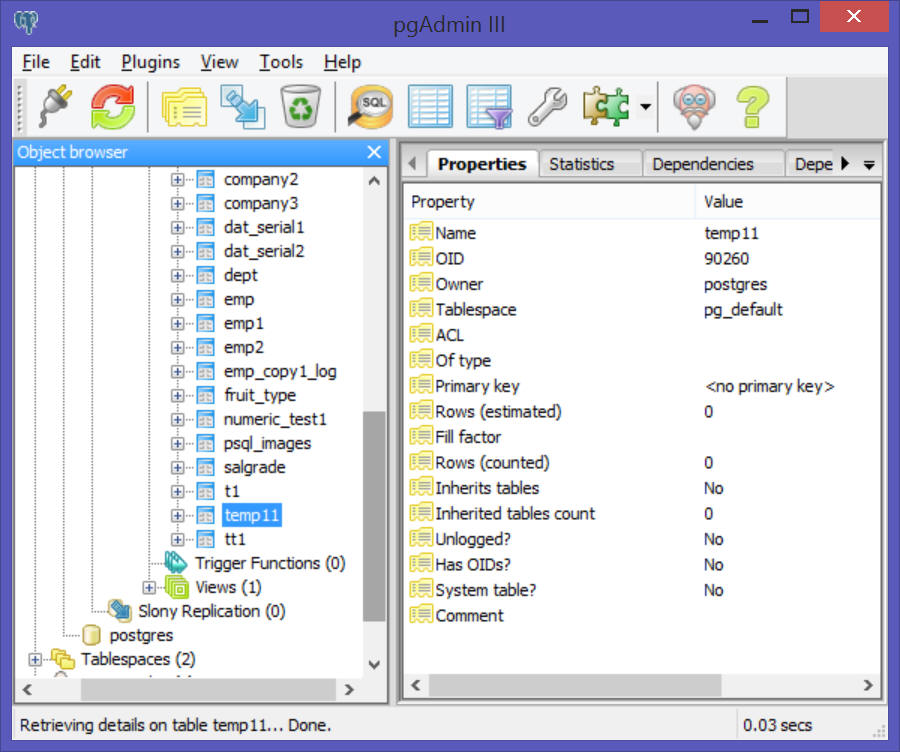Screen dimensions: 900x752
Task: Click the Primary key property icon
Action: pyautogui.click(x=421, y=385)
